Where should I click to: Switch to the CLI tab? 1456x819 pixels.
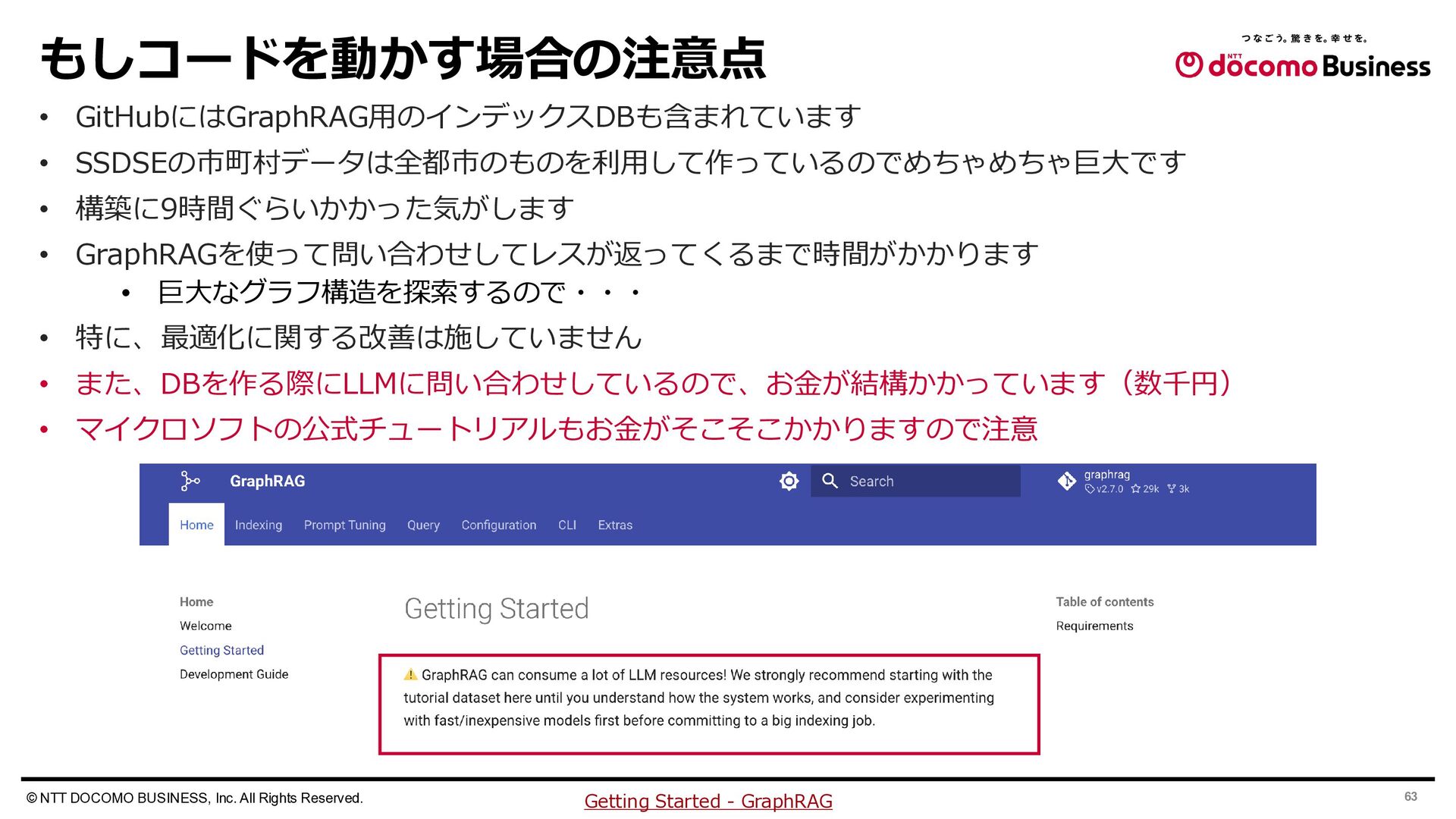click(567, 525)
